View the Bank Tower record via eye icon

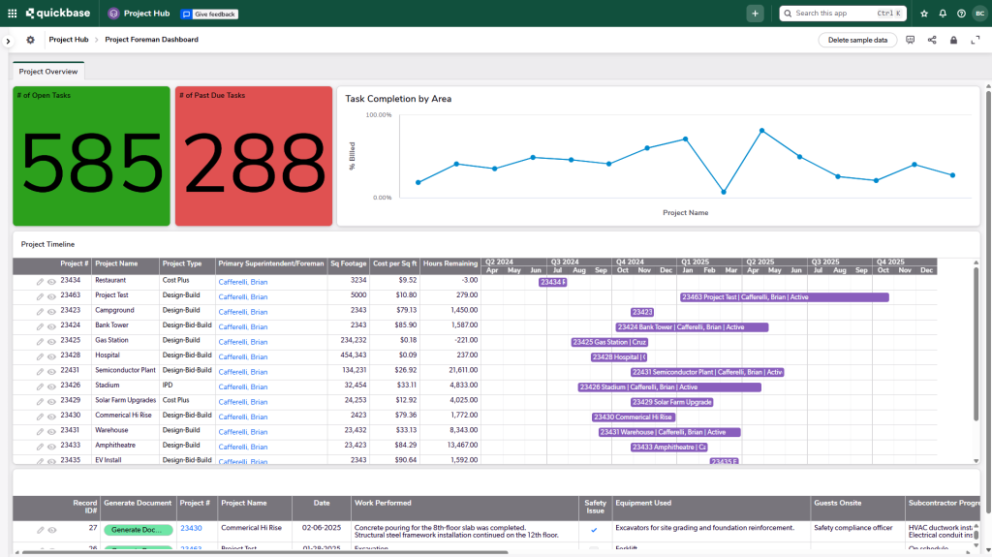(51, 326)
